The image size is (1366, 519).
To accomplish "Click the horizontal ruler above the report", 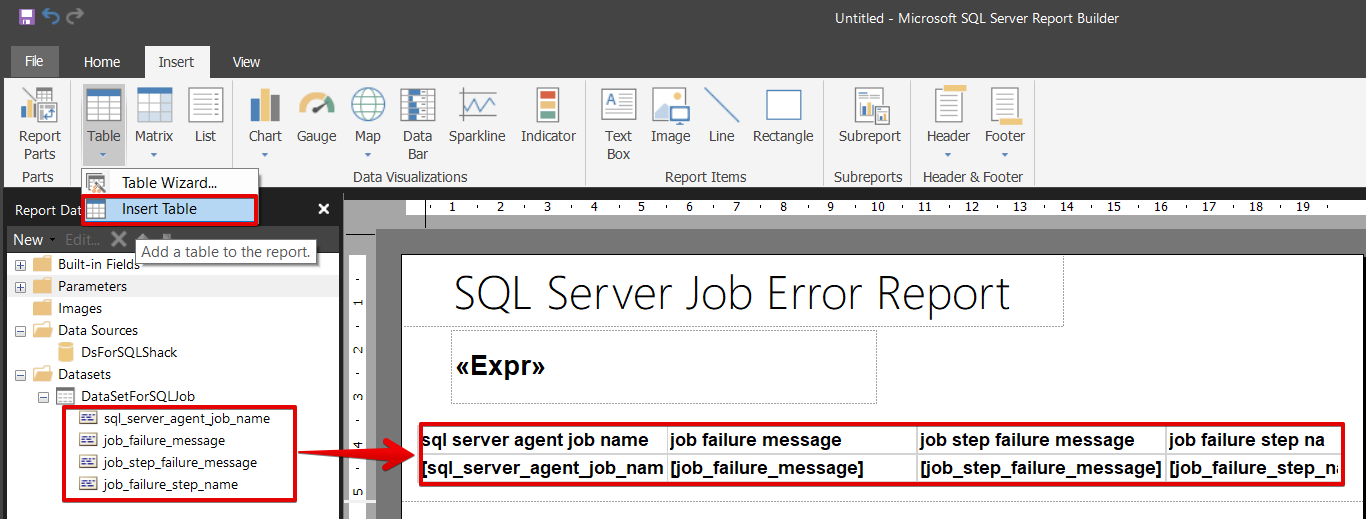I will [885, 207].
